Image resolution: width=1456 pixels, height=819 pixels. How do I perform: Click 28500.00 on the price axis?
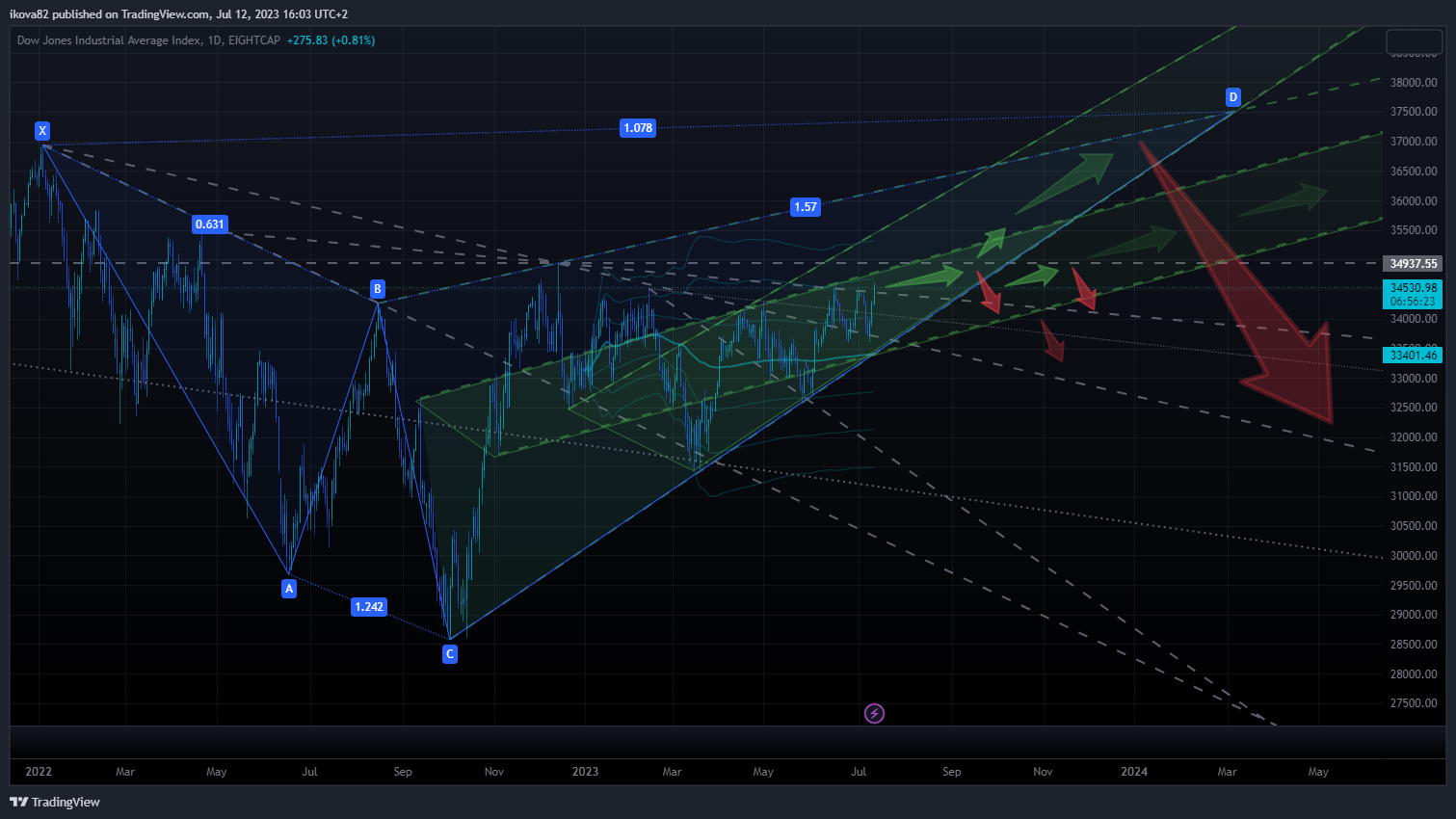[1414, 645]
